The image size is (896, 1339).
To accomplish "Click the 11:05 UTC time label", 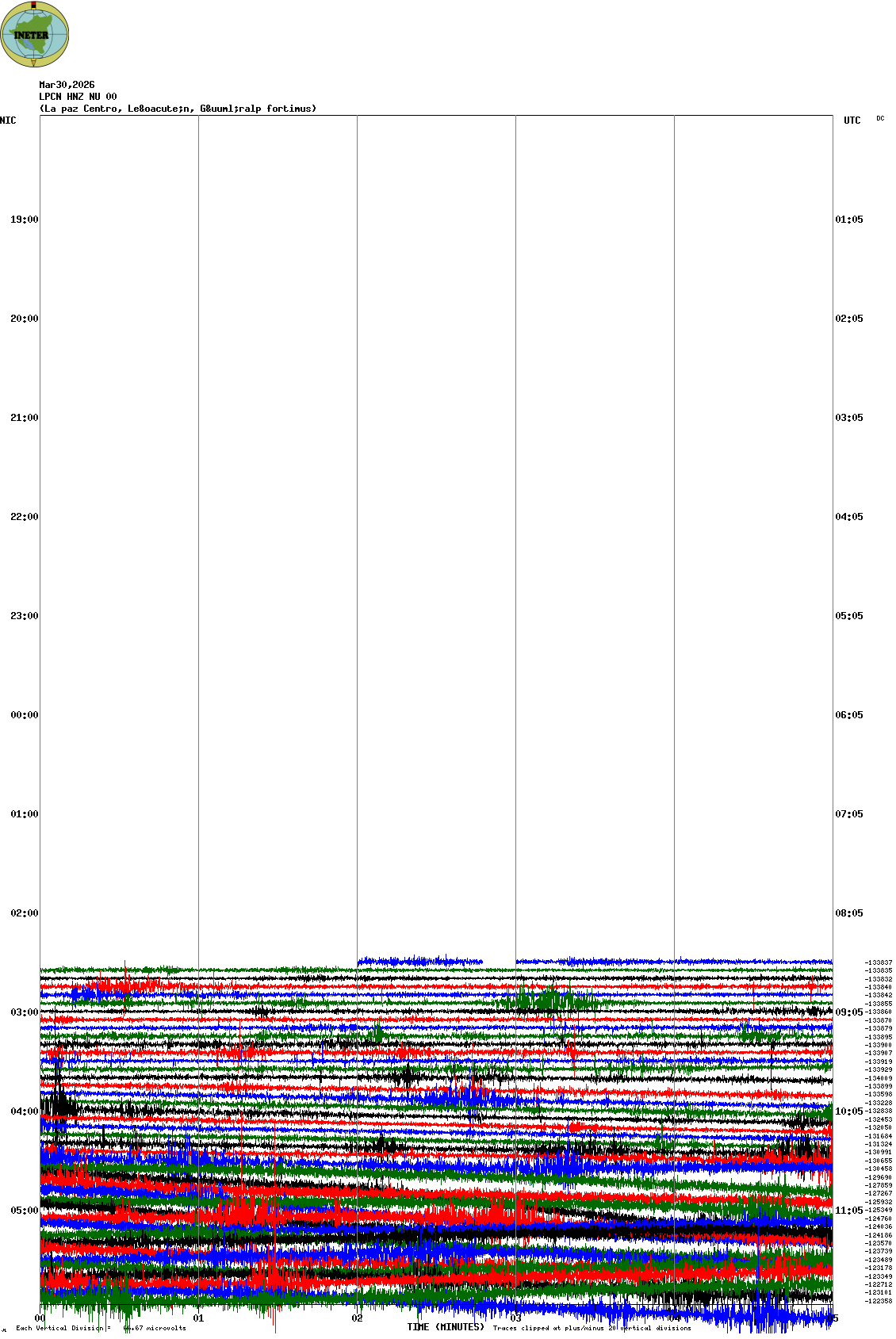I will tap(849, 1211).
